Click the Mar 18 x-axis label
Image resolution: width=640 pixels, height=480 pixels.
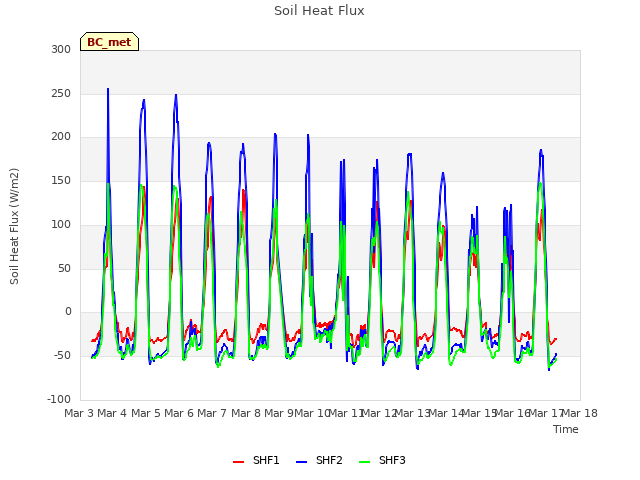580,413
